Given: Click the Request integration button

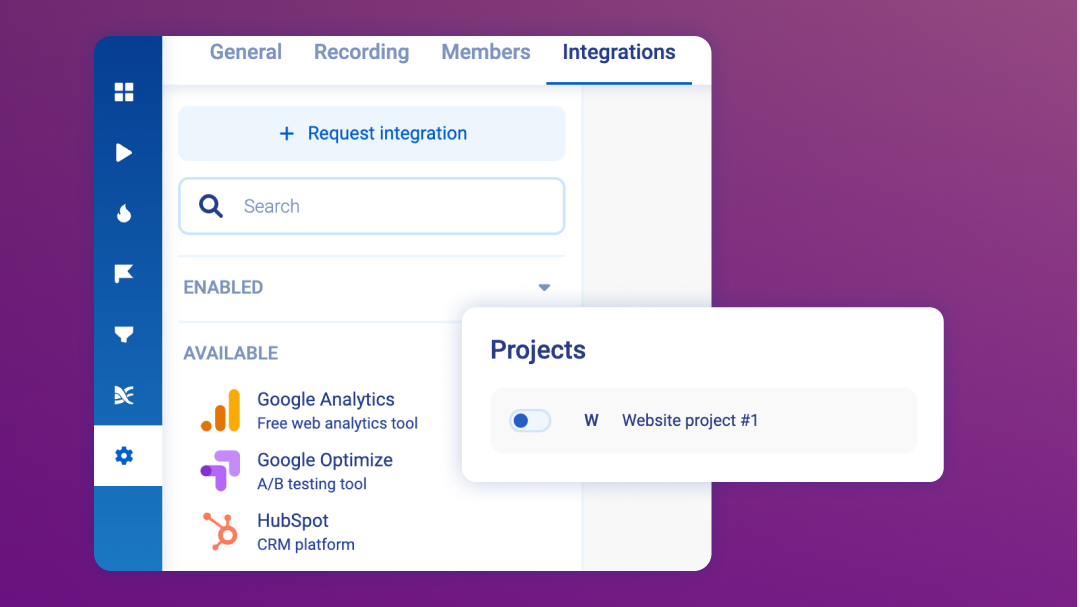Looking at the screenshot, I should pyautogui.click(x=372, y=132).
